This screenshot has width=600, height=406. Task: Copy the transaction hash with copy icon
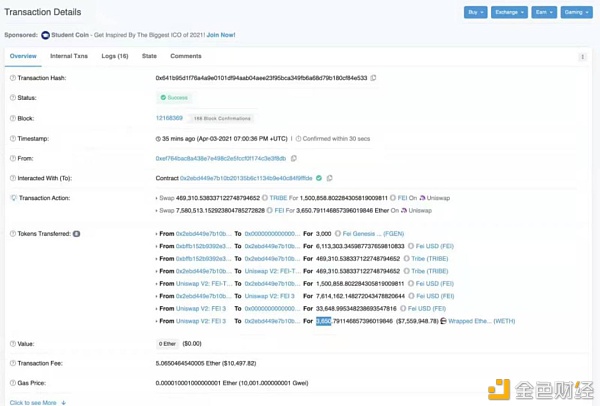373,78
